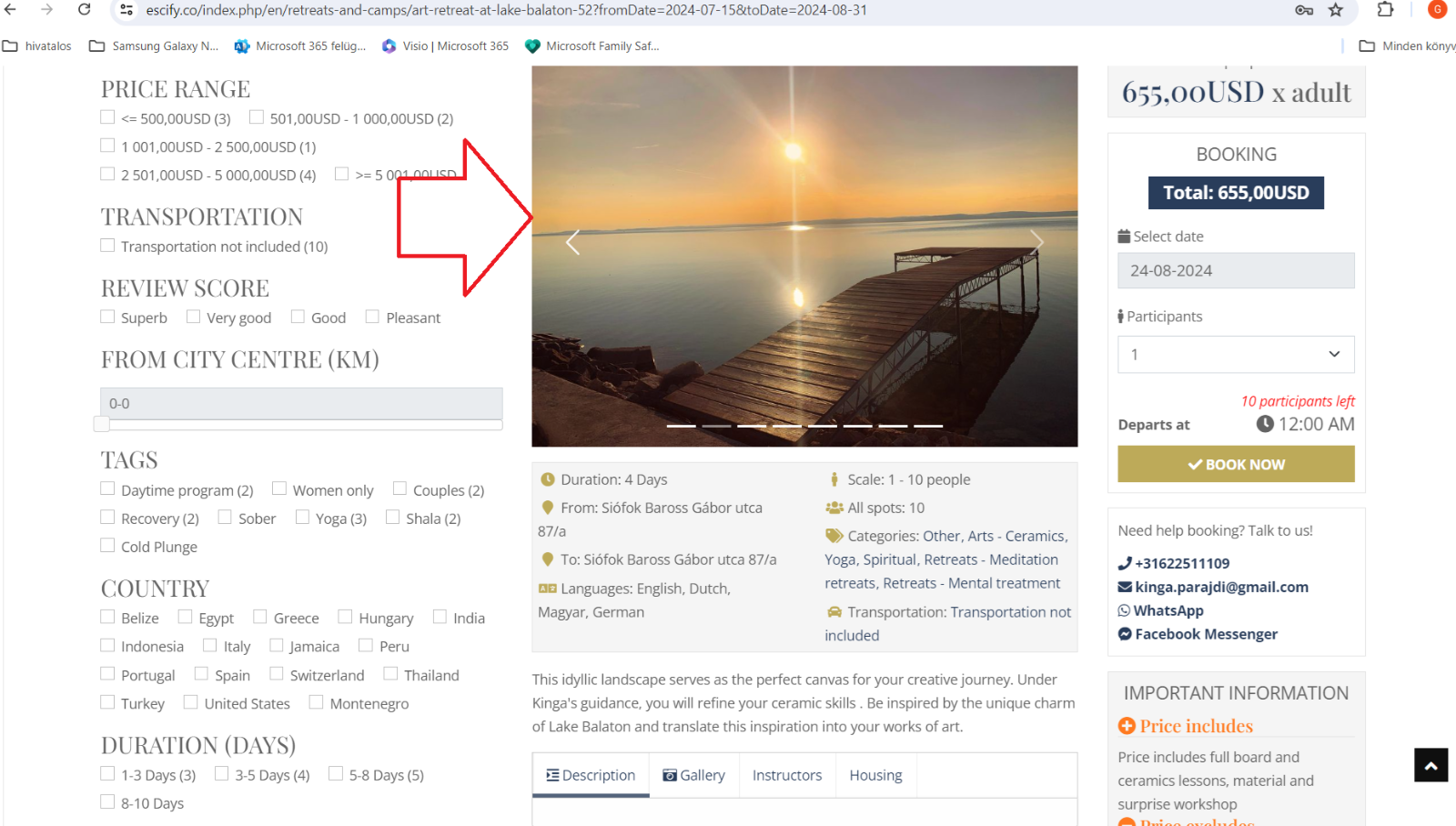This screenshot has height=826, width=1456.
Task: Click the kinga.parajdi@gmail.com email link
Action: 1221,587
